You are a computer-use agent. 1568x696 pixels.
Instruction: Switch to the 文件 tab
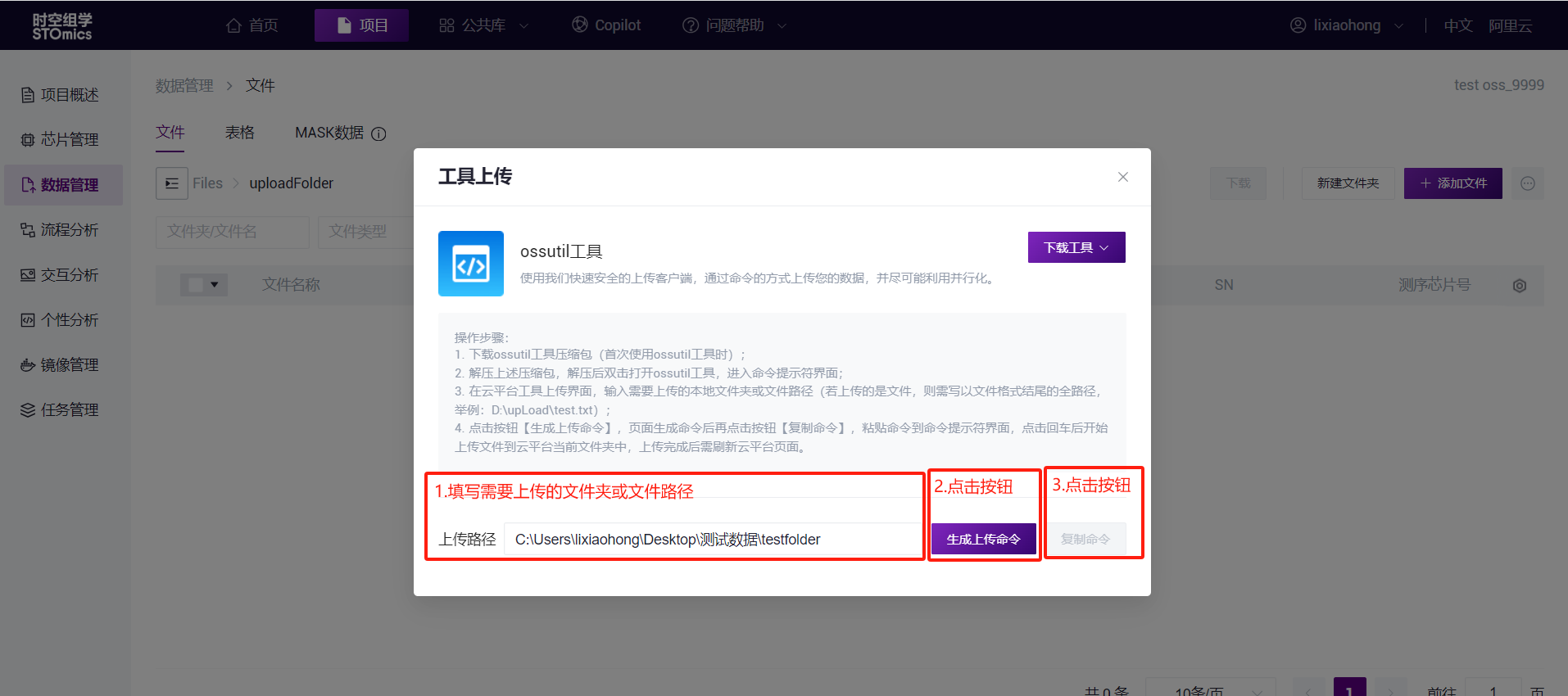170,133
